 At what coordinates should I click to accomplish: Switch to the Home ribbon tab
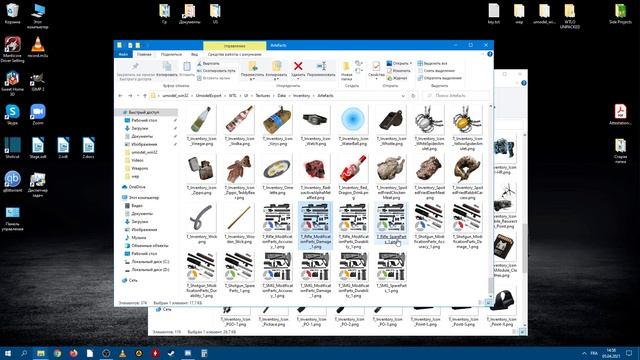point(144,54)
